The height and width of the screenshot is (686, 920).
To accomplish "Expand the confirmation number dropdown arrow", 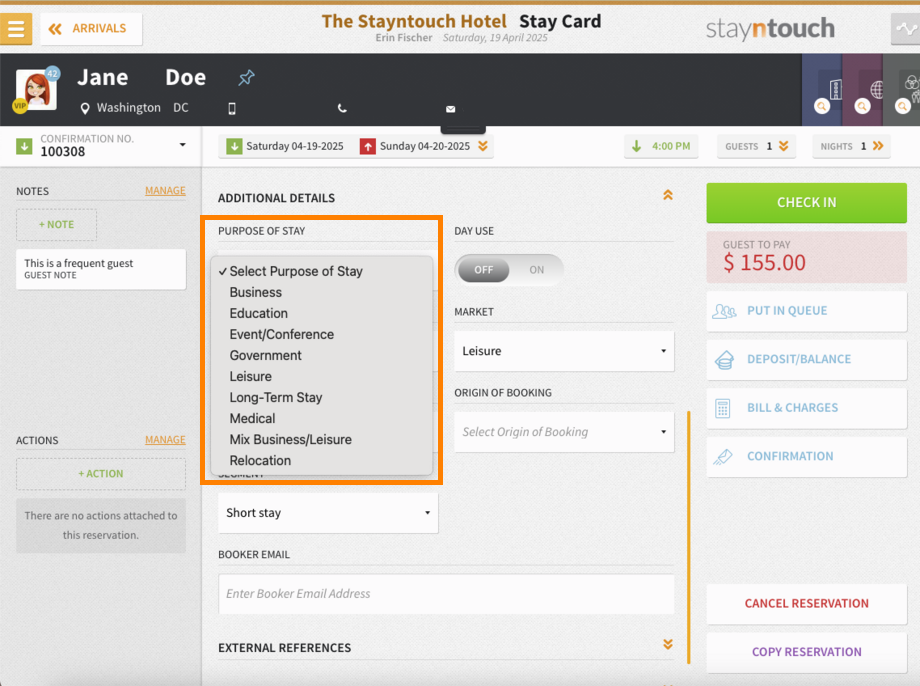I will pos(182,144).
